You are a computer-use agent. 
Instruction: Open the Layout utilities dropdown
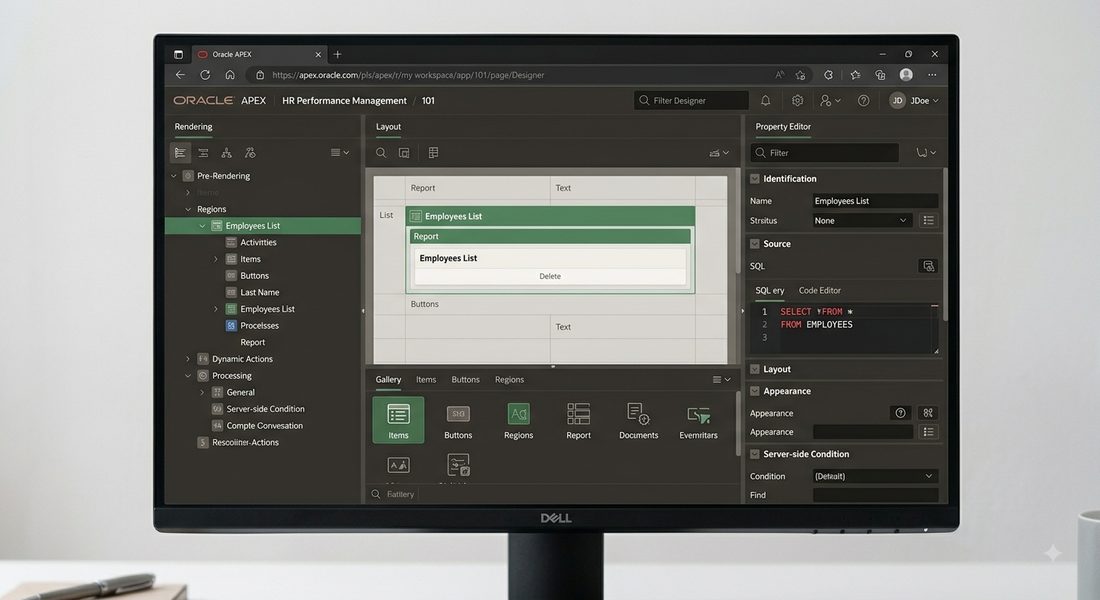pyautogui.click(x=719, y=153)
